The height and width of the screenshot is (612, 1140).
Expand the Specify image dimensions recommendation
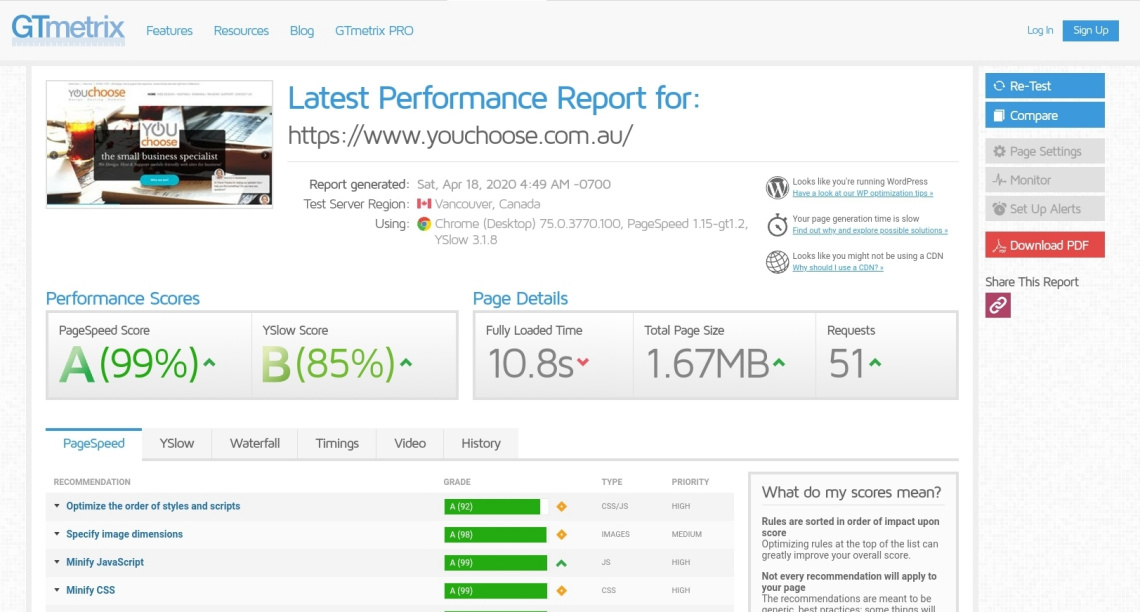(x=124, y=534)
